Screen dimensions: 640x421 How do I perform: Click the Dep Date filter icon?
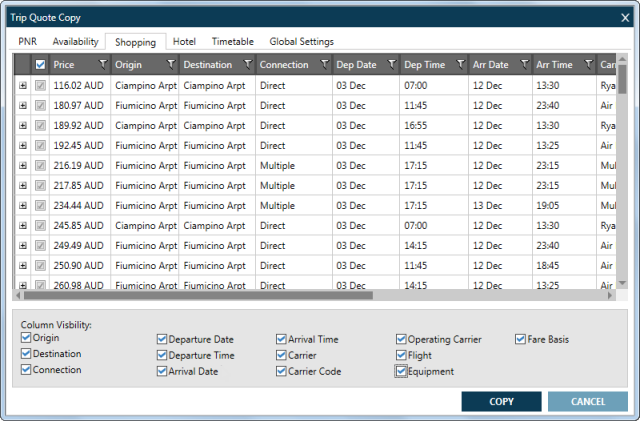pyautogui.click(x=392, y=64)
